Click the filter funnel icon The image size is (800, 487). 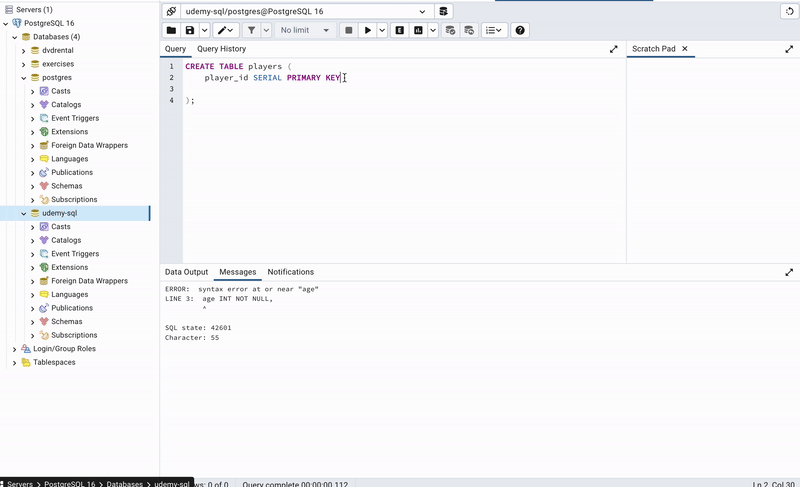252,30
